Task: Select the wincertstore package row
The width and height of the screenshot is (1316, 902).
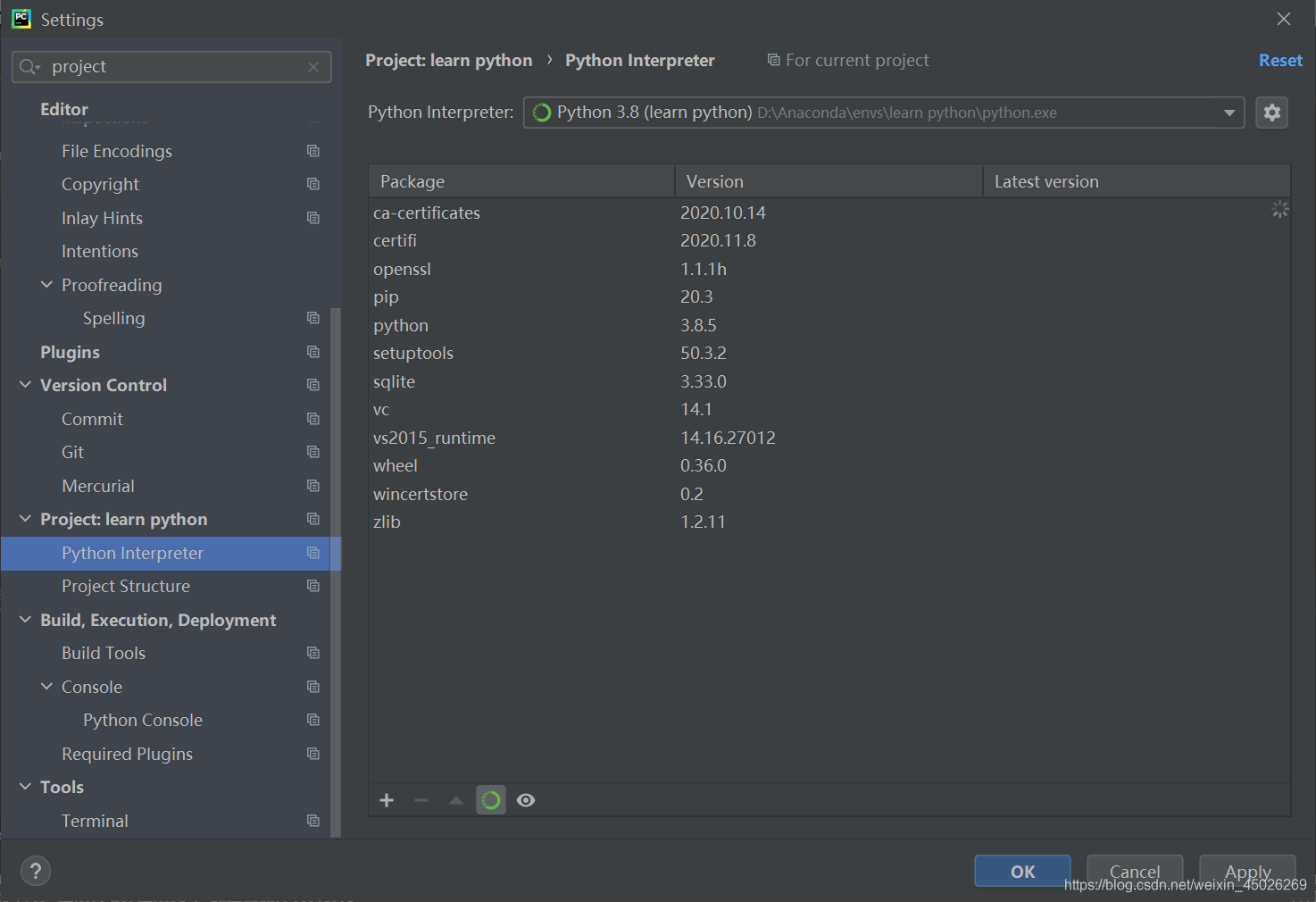Action: tap(829, 494)
